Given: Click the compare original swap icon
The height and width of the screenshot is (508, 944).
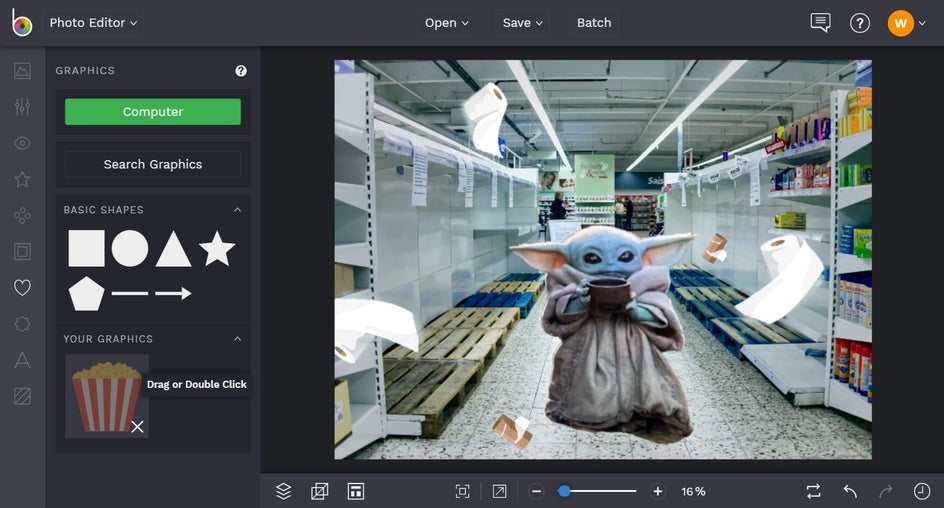Looking at the screenshot, I should [813, 492].
